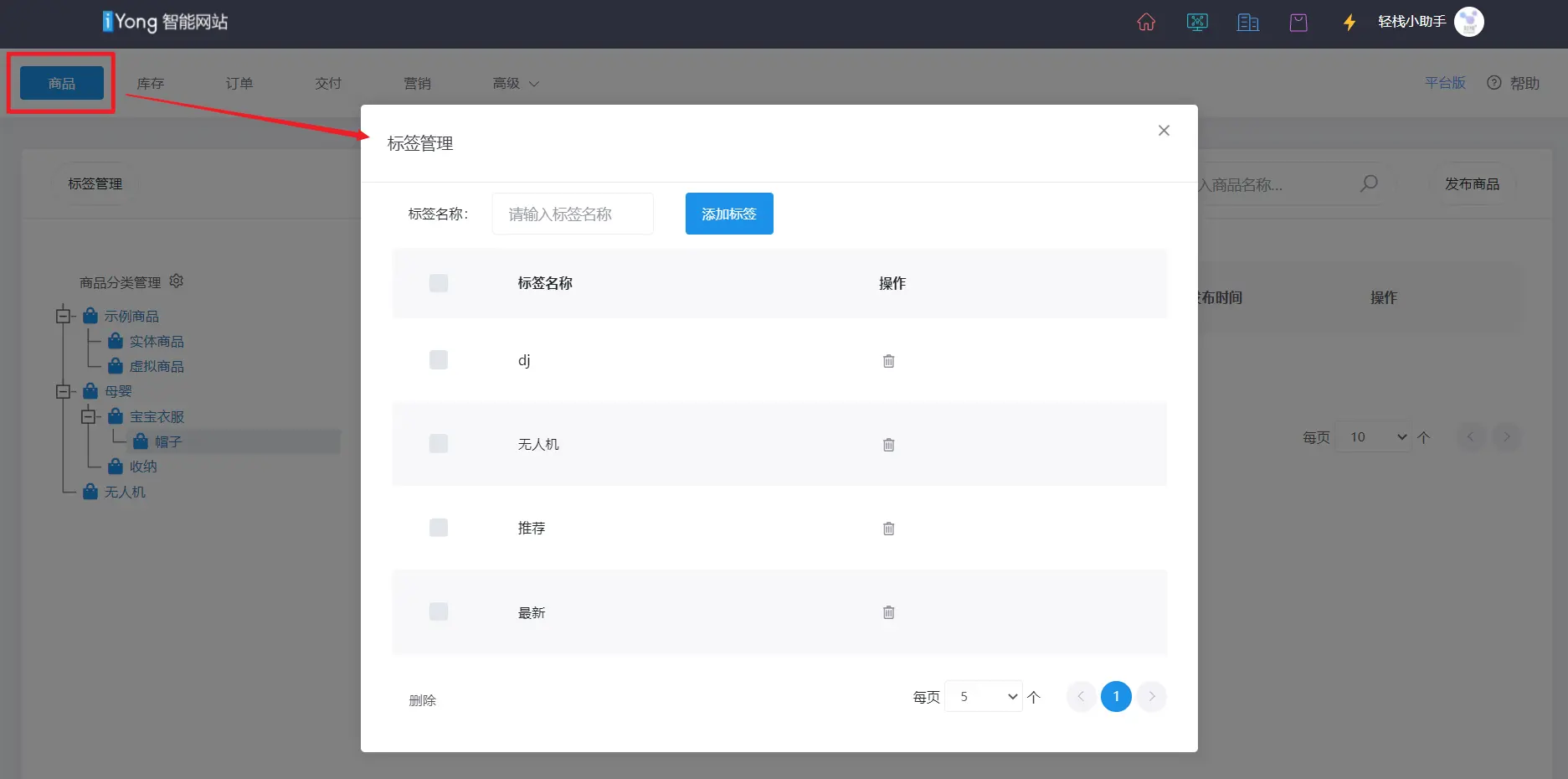Open the monitor dashboard icon in header

point(1197,23)
